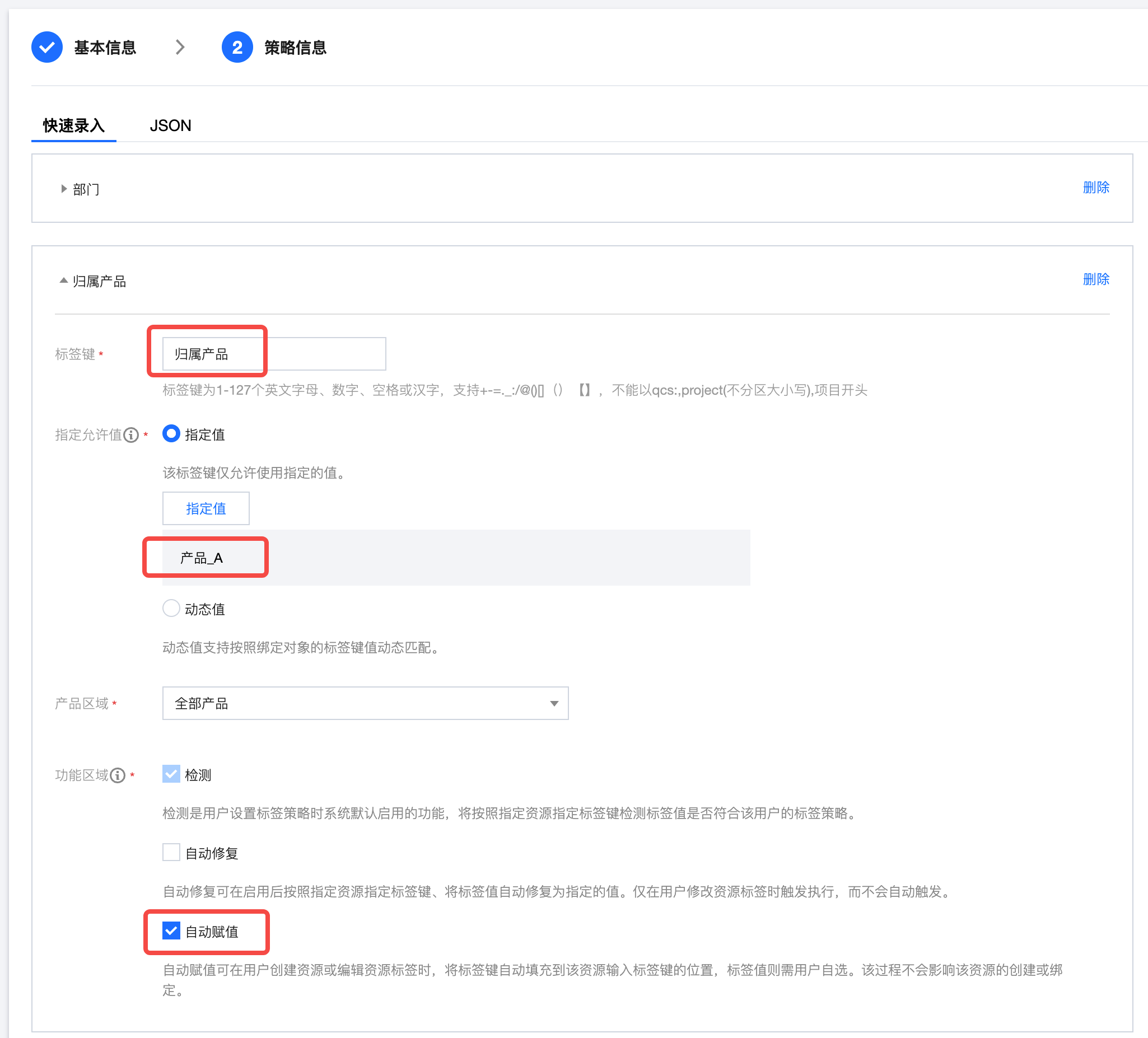Image resolution: width=1148 pixels, height=1038 pixels.
Task: Click the step 2 策略信息 circle icon
Action: click(x=237, y=47)
